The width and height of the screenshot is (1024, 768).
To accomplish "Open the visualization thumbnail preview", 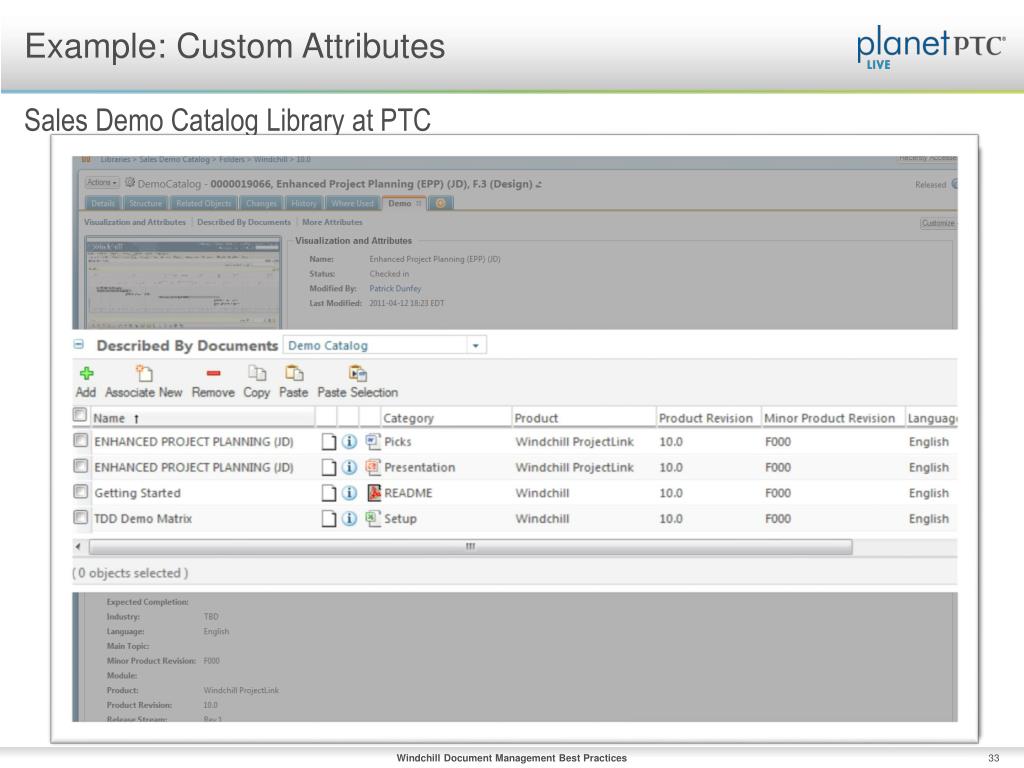I will tap(184, 283).
